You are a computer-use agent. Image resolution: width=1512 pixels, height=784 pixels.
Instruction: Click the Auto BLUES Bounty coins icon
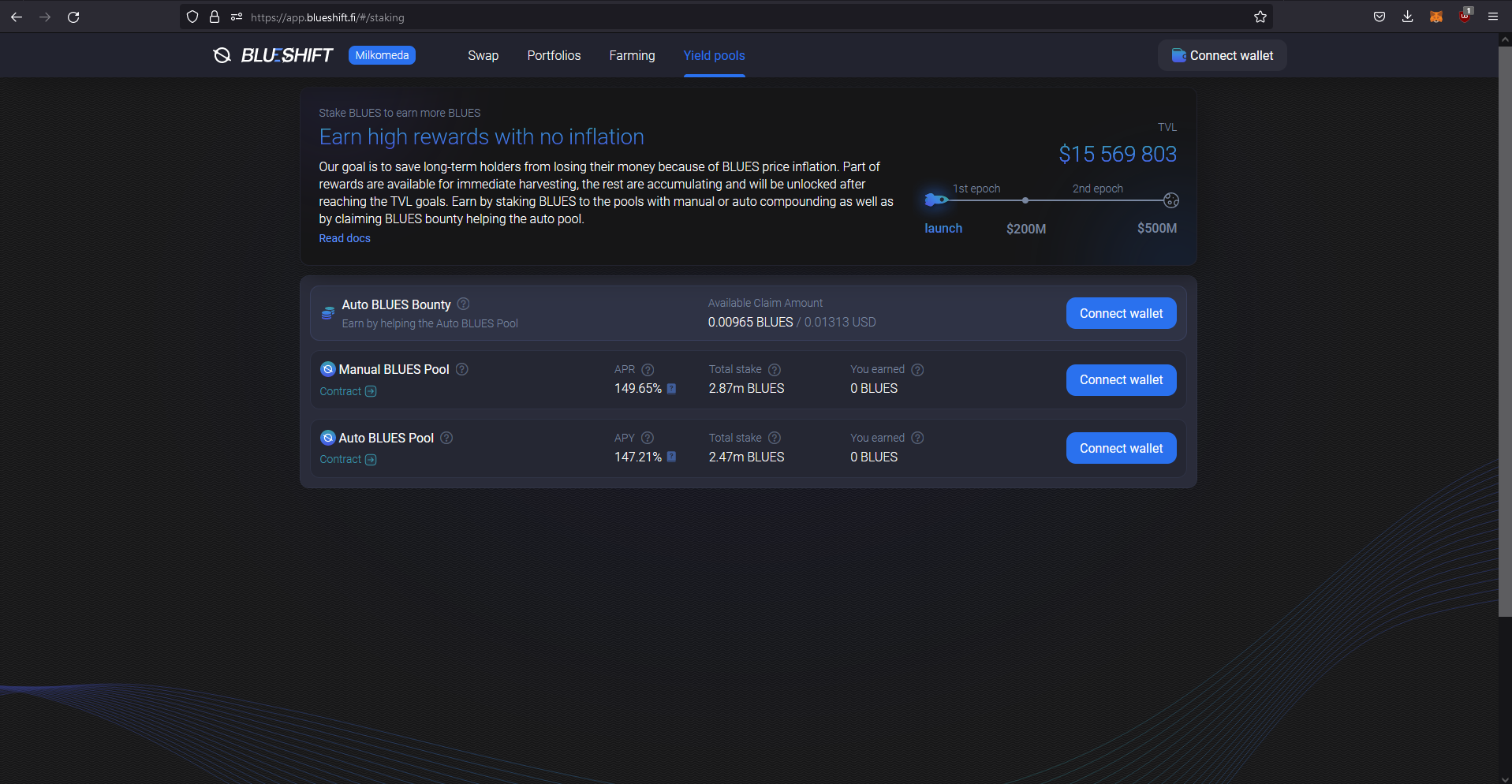[x=328, y=313]
